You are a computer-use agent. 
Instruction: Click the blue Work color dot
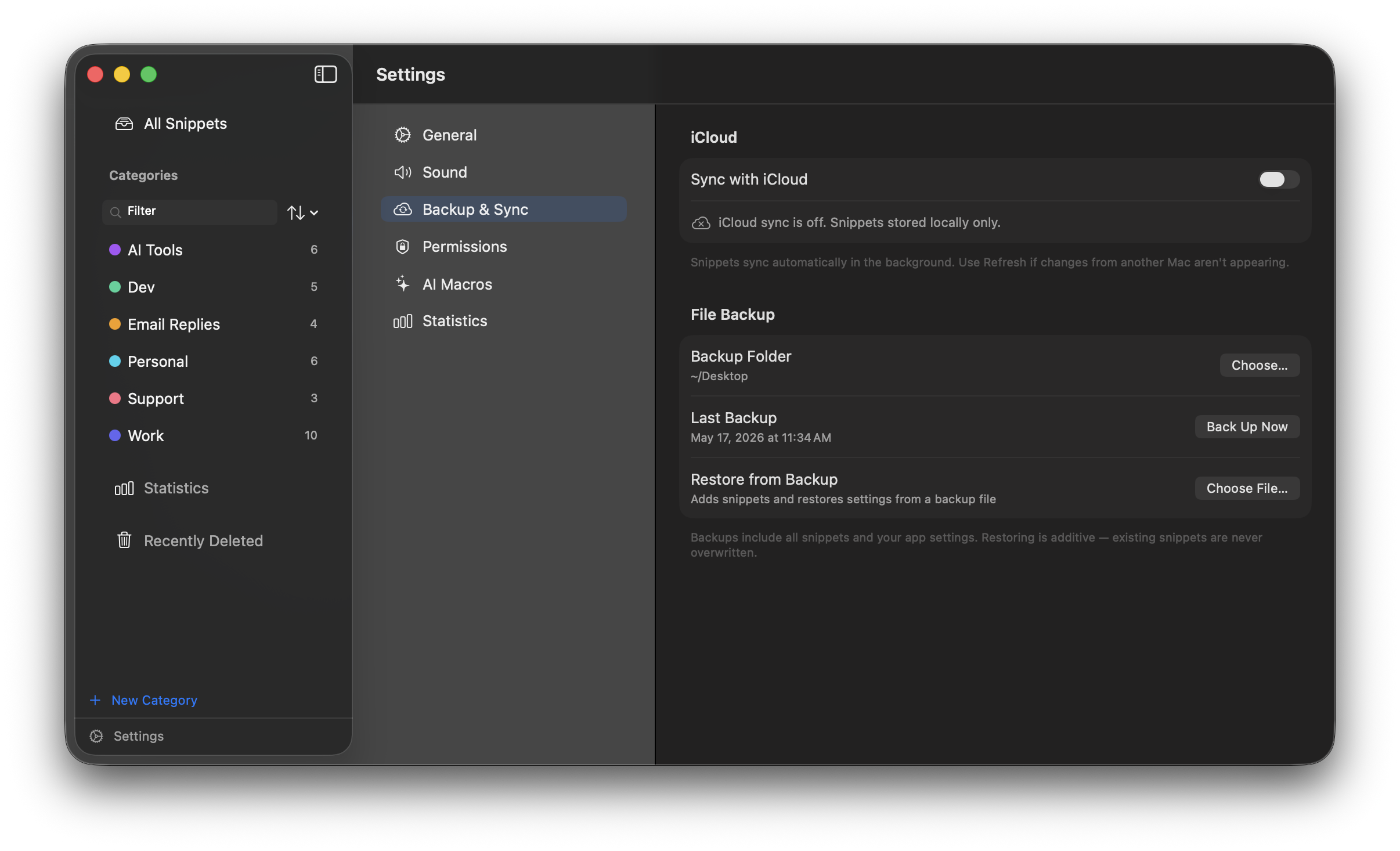(115, 435)
